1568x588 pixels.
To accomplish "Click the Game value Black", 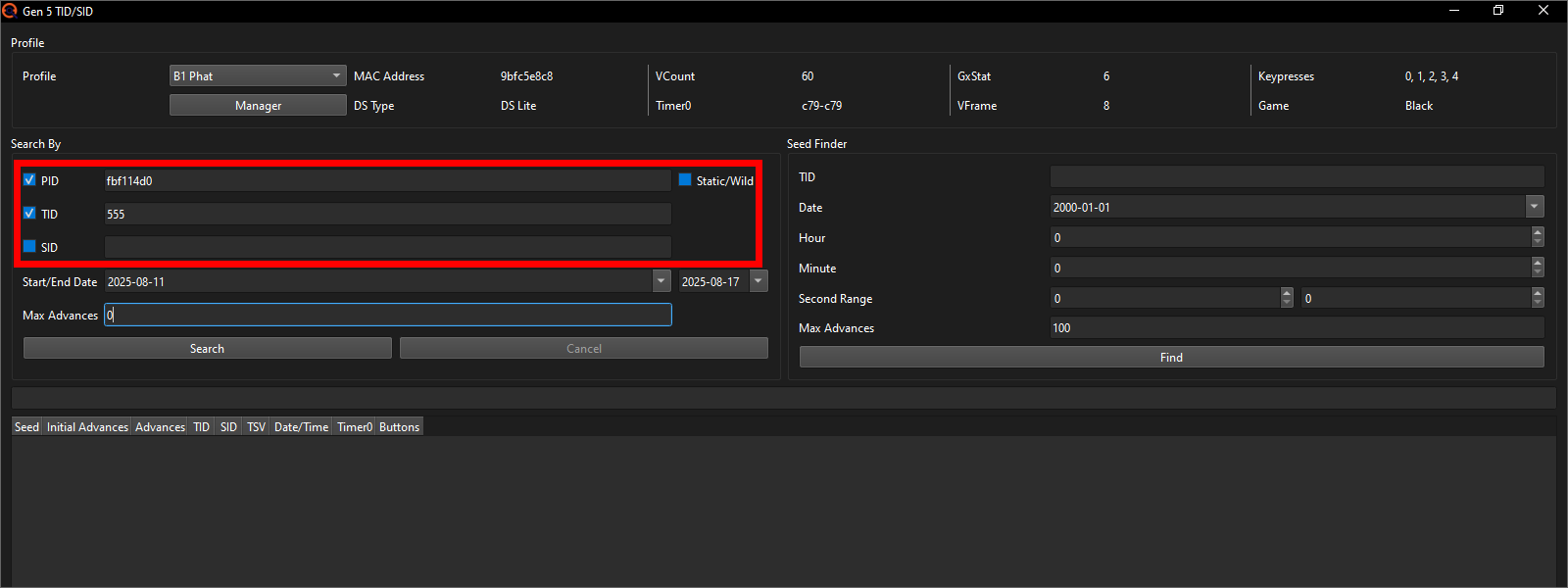I will tap(1418, 105).
